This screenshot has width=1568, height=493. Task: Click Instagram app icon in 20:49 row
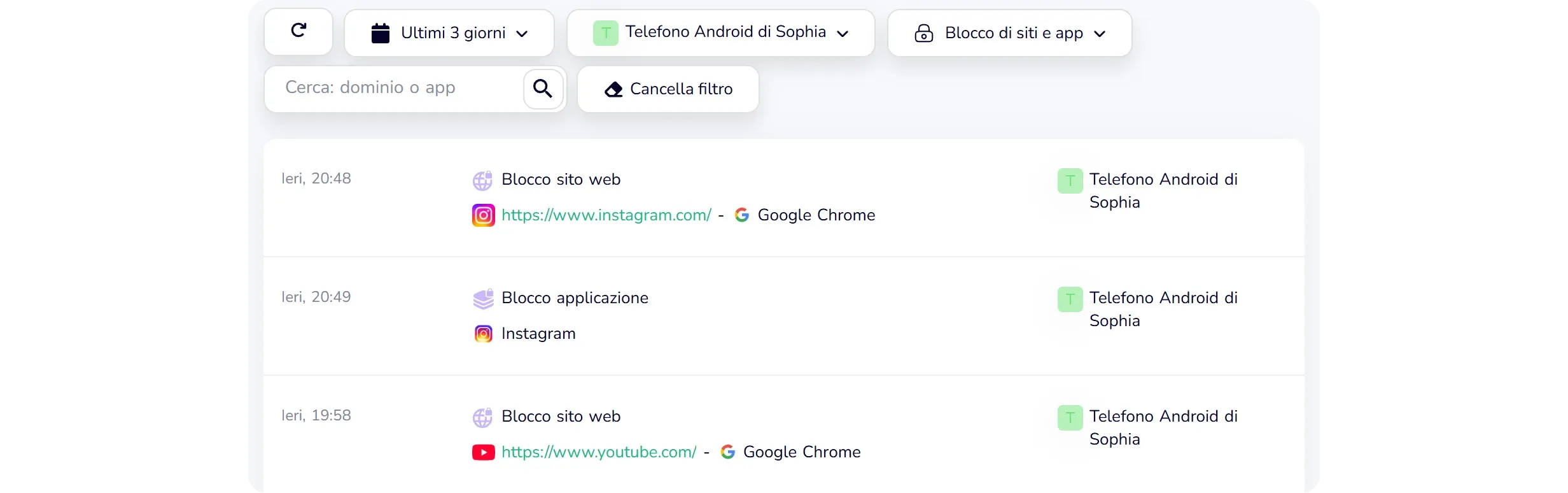pos(484,334)
